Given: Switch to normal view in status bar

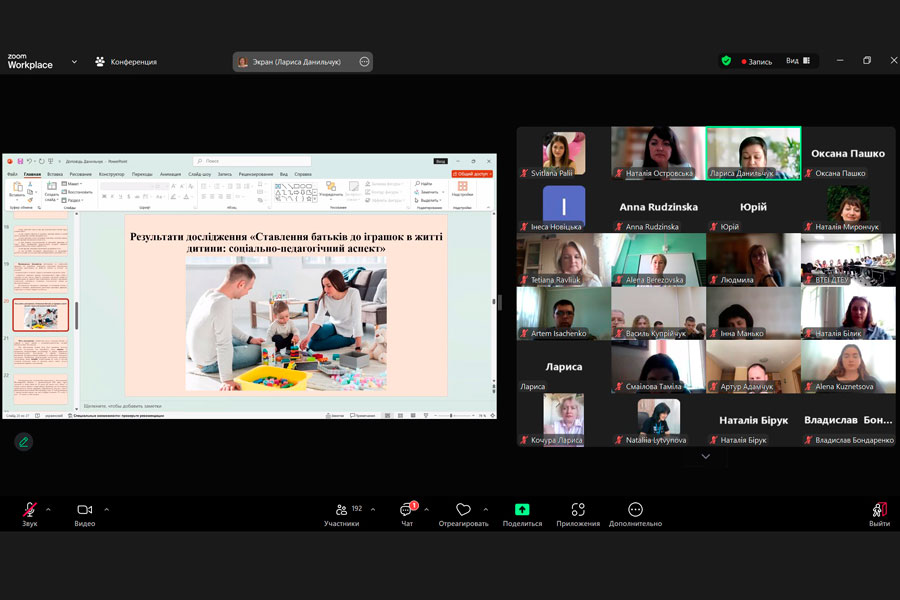Looking at the screenshot, I should [x=387, y=415].
